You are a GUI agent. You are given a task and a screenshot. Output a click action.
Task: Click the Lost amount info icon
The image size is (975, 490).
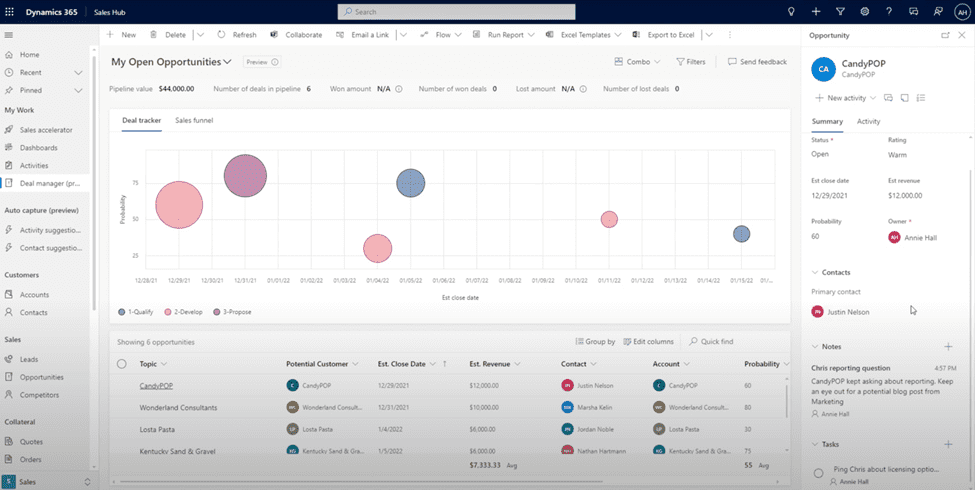pyautogui.click(x=583, y=89)
